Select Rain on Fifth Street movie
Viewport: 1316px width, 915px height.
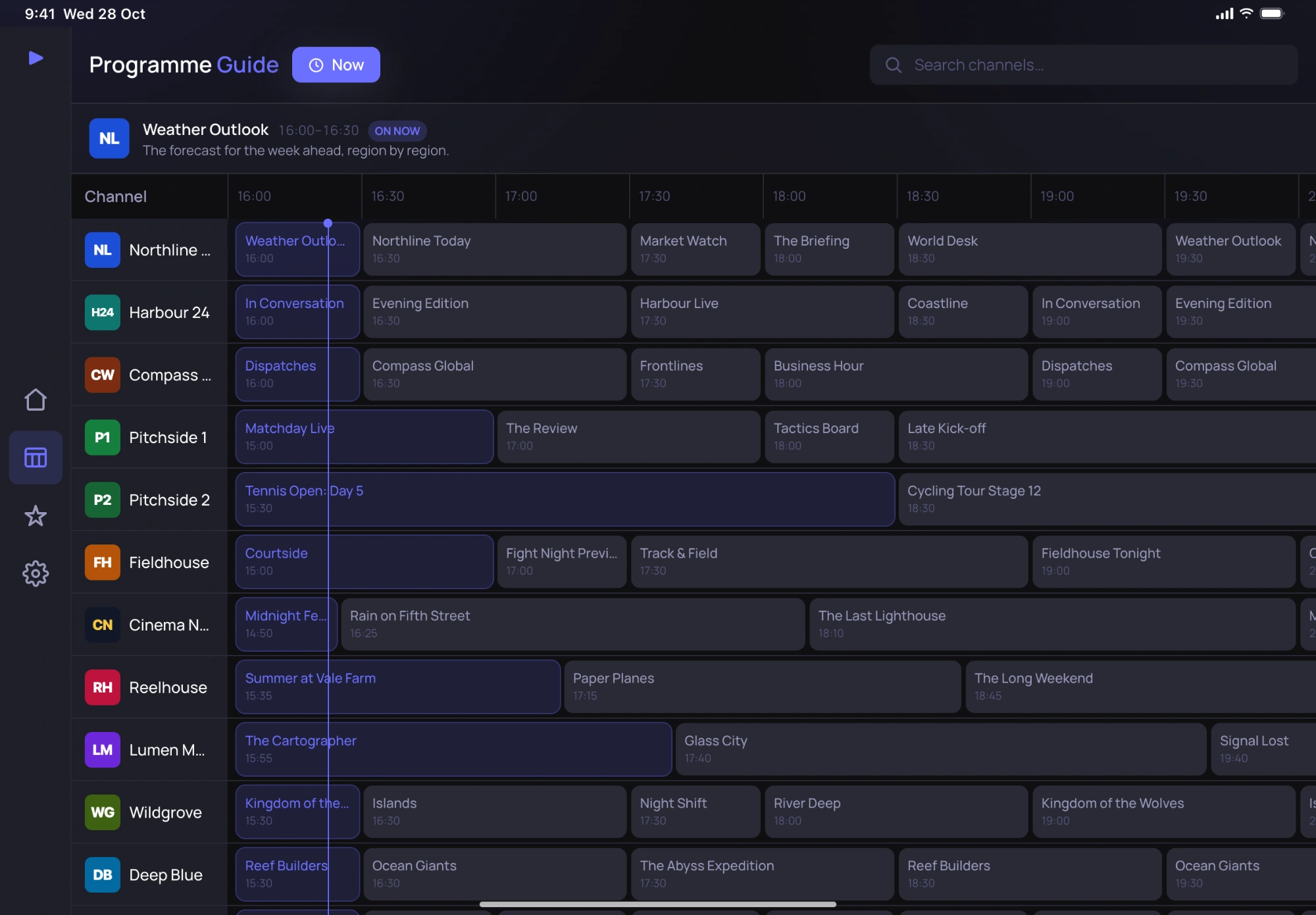pyautogui.click(x=573, y=625)
